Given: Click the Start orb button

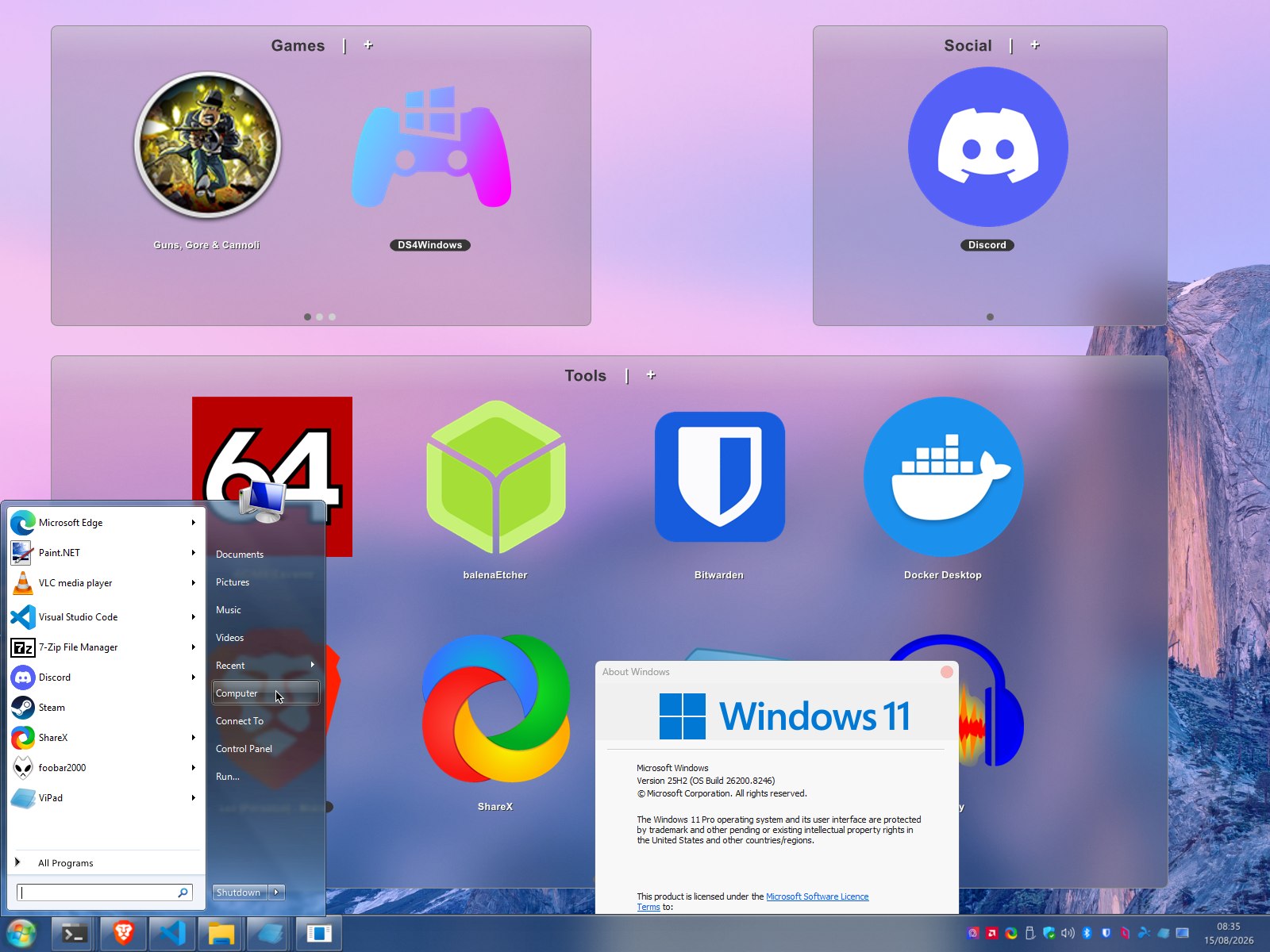Looking at the screenshot, I should (21, 934).
